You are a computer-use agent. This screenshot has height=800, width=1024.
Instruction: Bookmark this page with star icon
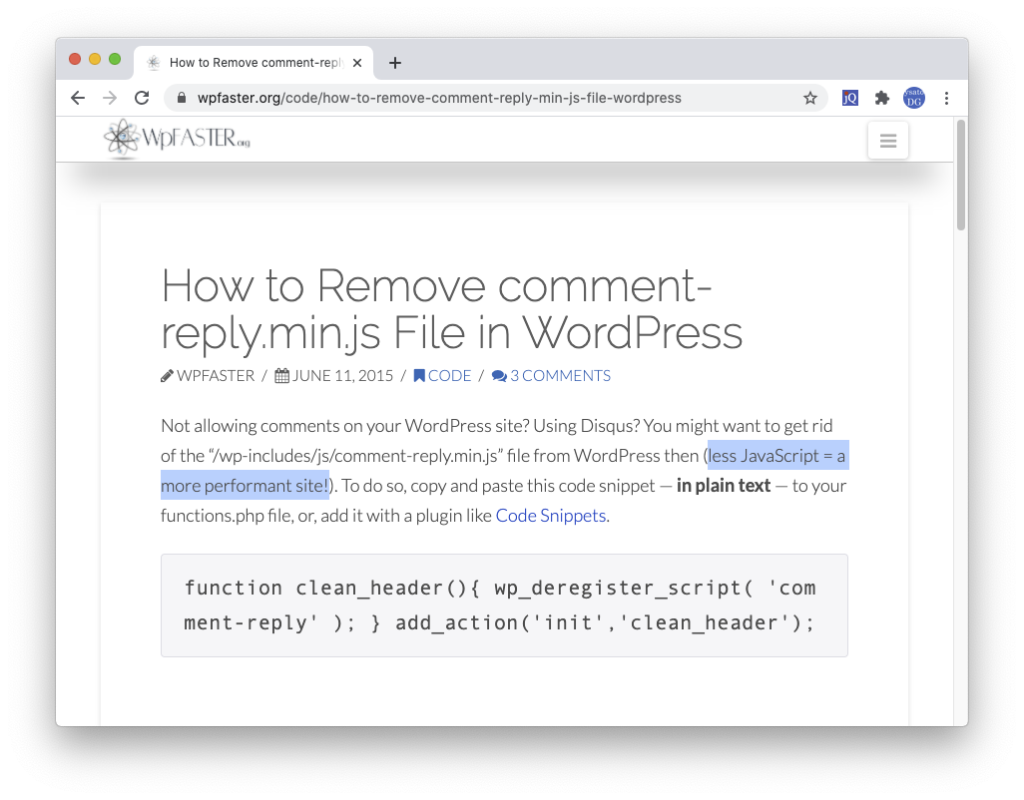coord(810,98)
